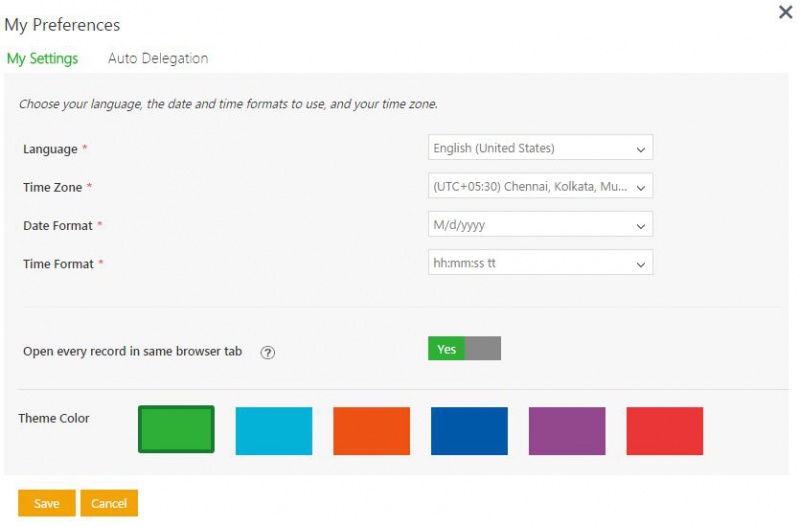Viewport: 800px width, 527px height.
Task: Select the My Settings tab
Action: point(42,58)
